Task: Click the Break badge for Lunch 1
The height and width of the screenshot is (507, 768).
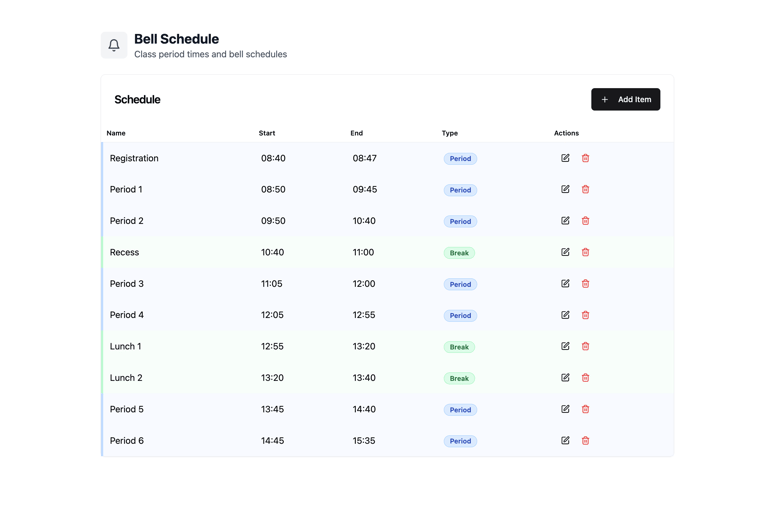Action: pos(459,347)
